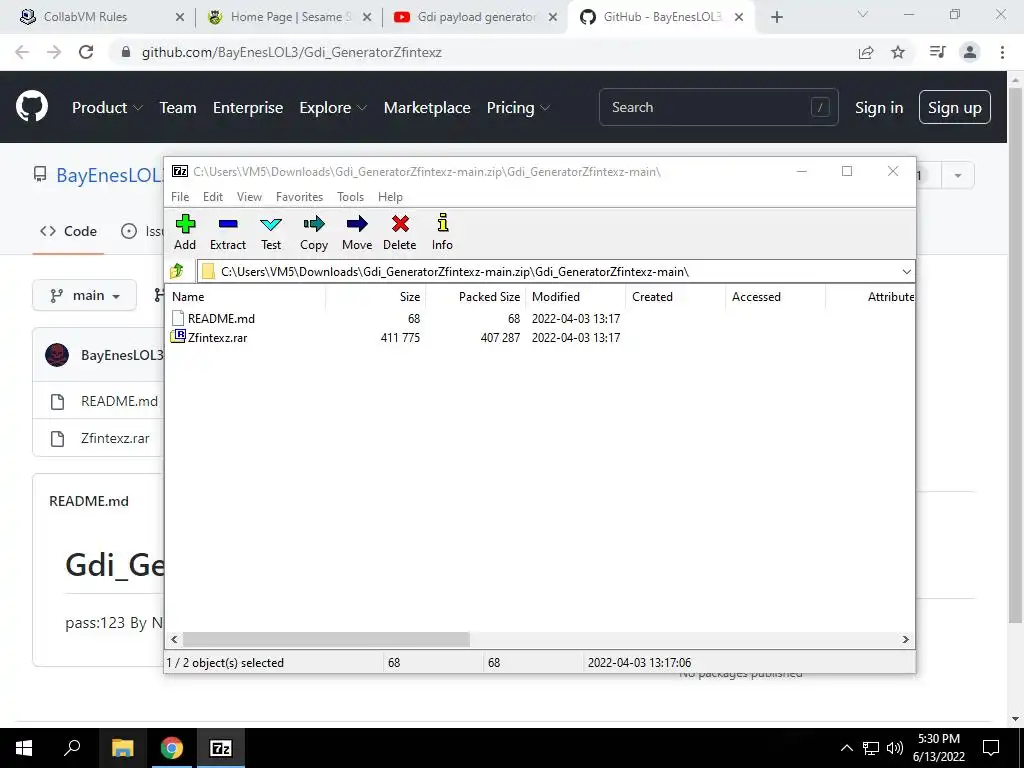Go back in Chrome browser history
The image size is (1024, 768).
coord(22,52)
